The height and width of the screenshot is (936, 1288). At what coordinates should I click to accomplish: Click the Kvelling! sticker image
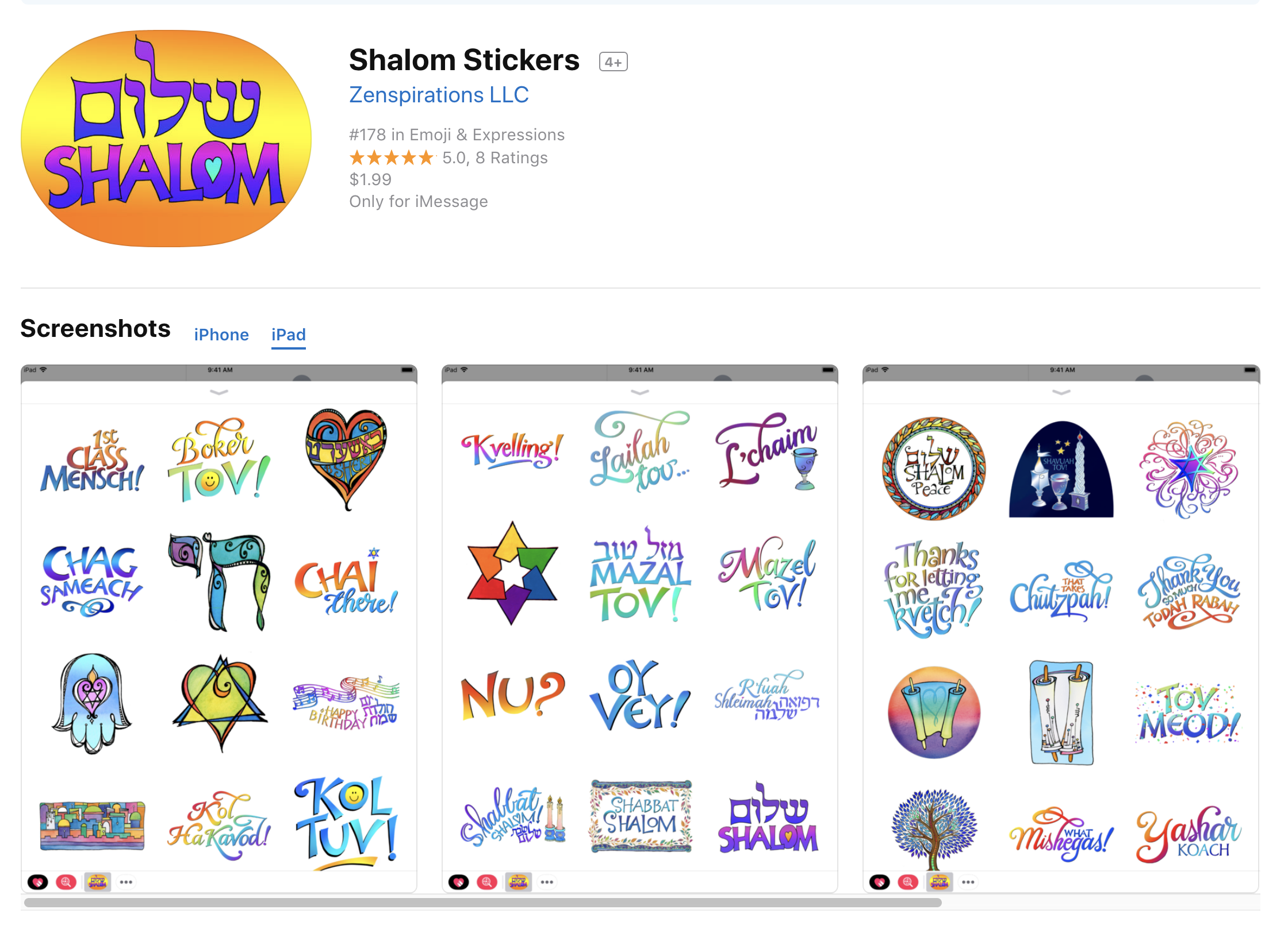point(511,450)
